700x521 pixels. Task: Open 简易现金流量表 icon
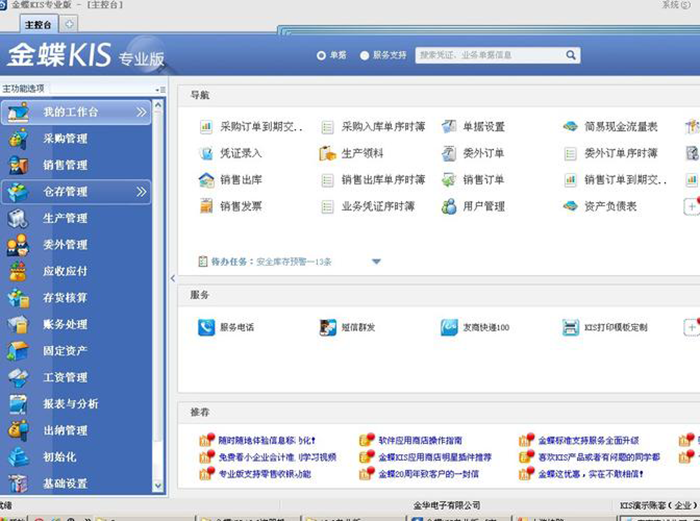coord(570,127)
